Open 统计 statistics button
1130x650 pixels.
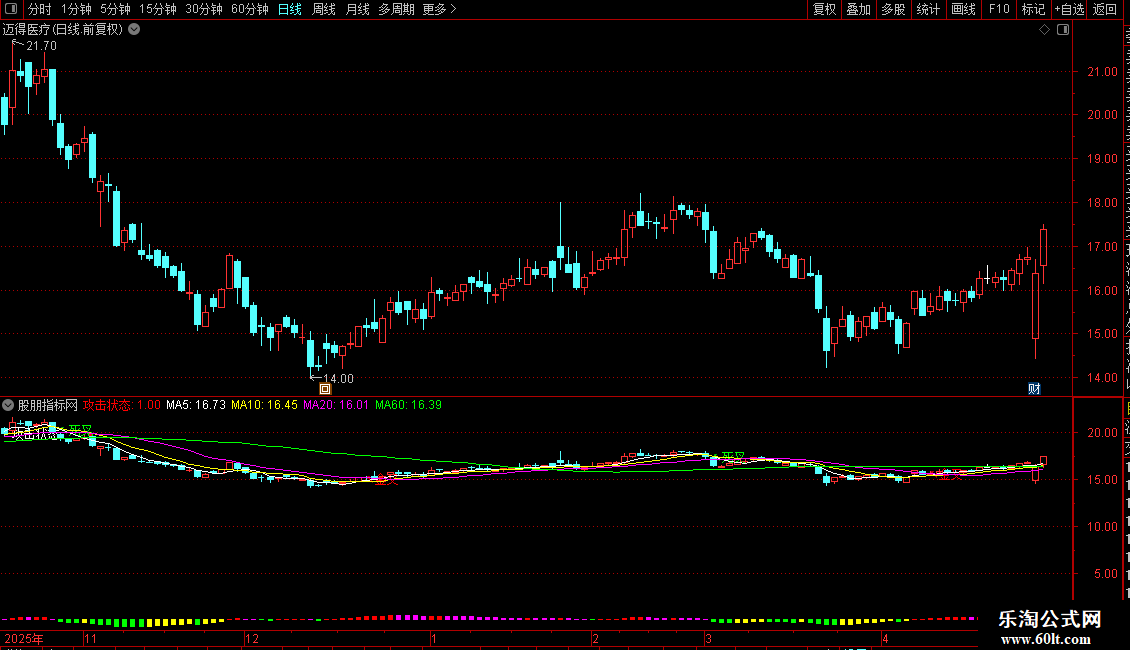pyautogui.click(x=927, y=9)
